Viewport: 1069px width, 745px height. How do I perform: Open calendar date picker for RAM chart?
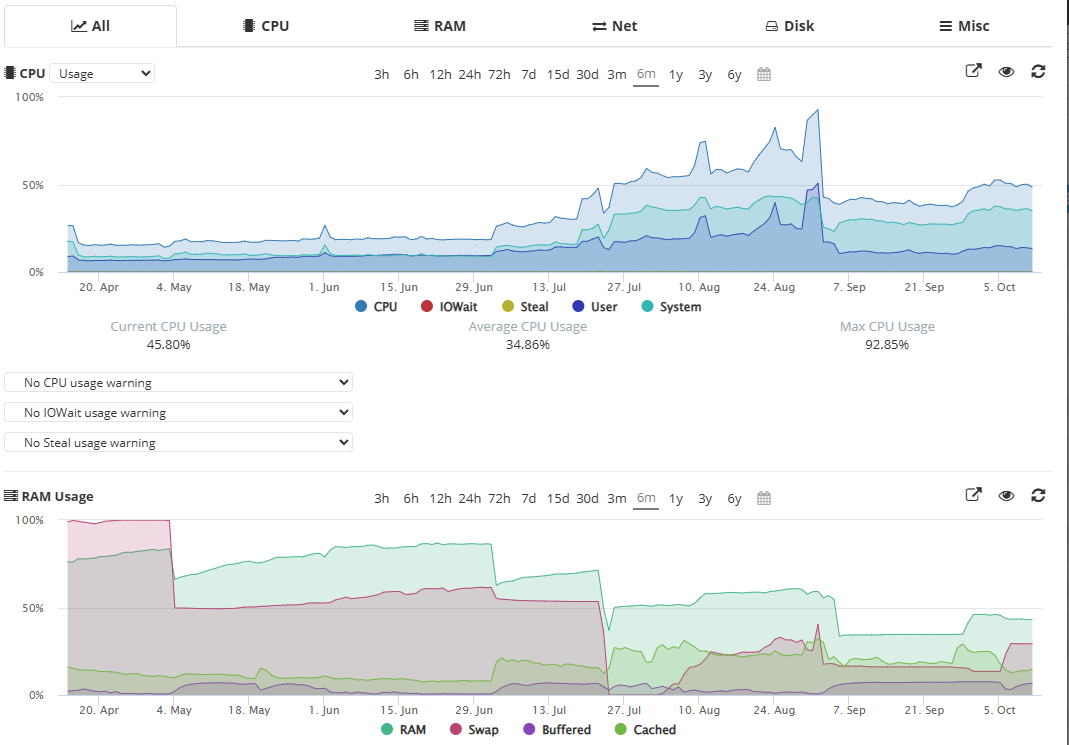(x=764, y=498)
